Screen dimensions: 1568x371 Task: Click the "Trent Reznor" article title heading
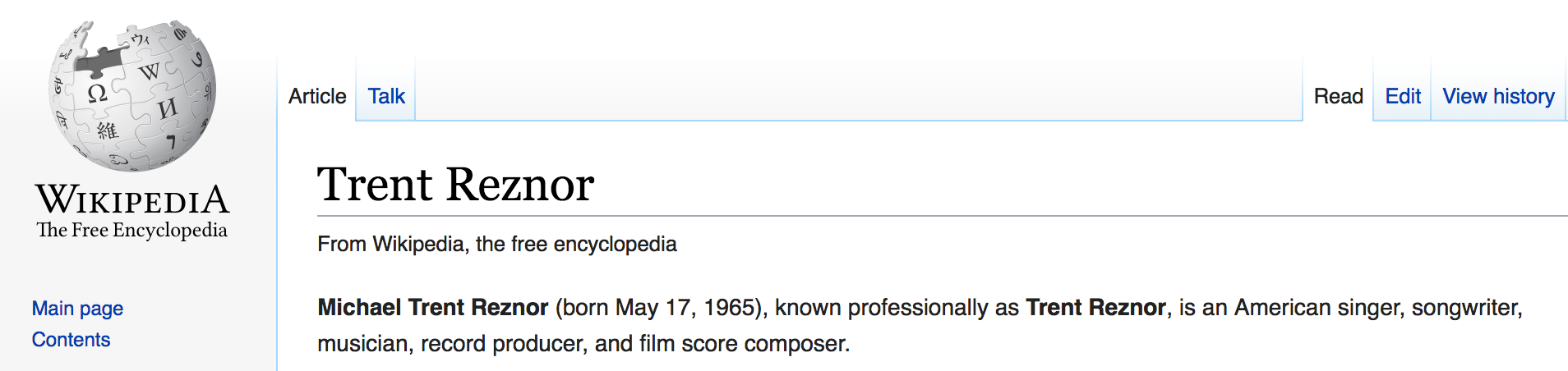point(455,185)
